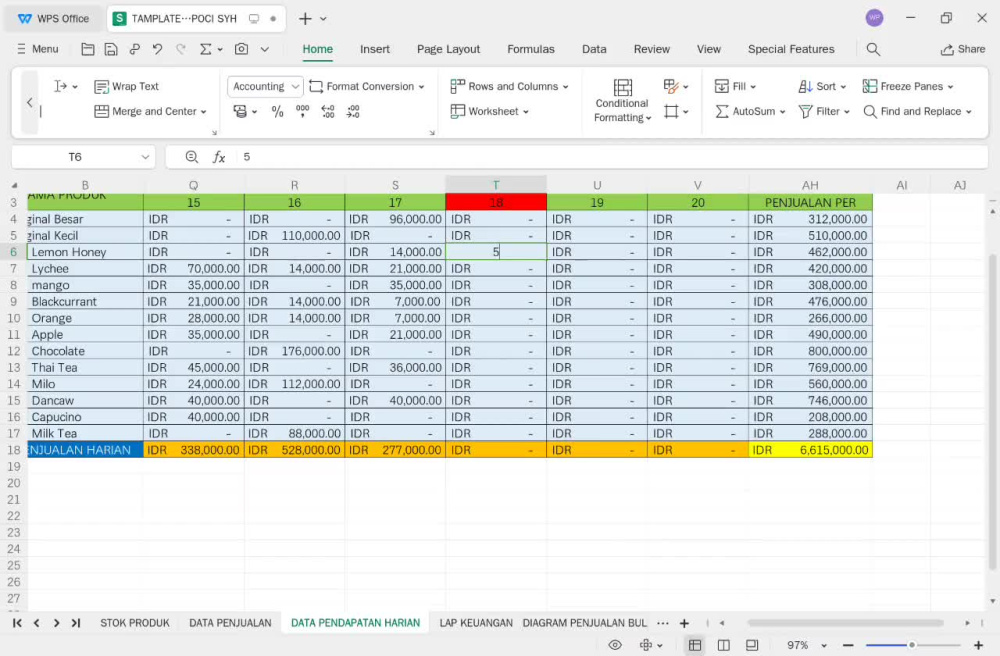Image resolution: width=1000 pixels, height=656 pixels.
Task: Click the Select All corner triangle
Action: (14, 186)
